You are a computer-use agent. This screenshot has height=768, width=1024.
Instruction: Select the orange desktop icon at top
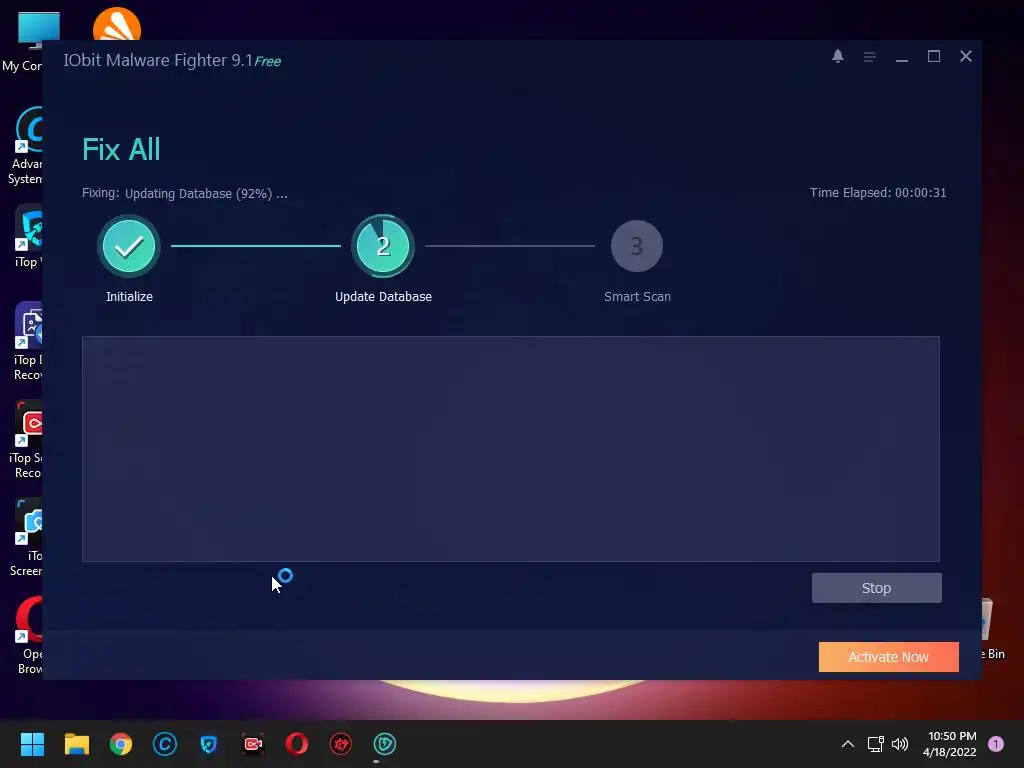tap(117, 24)
